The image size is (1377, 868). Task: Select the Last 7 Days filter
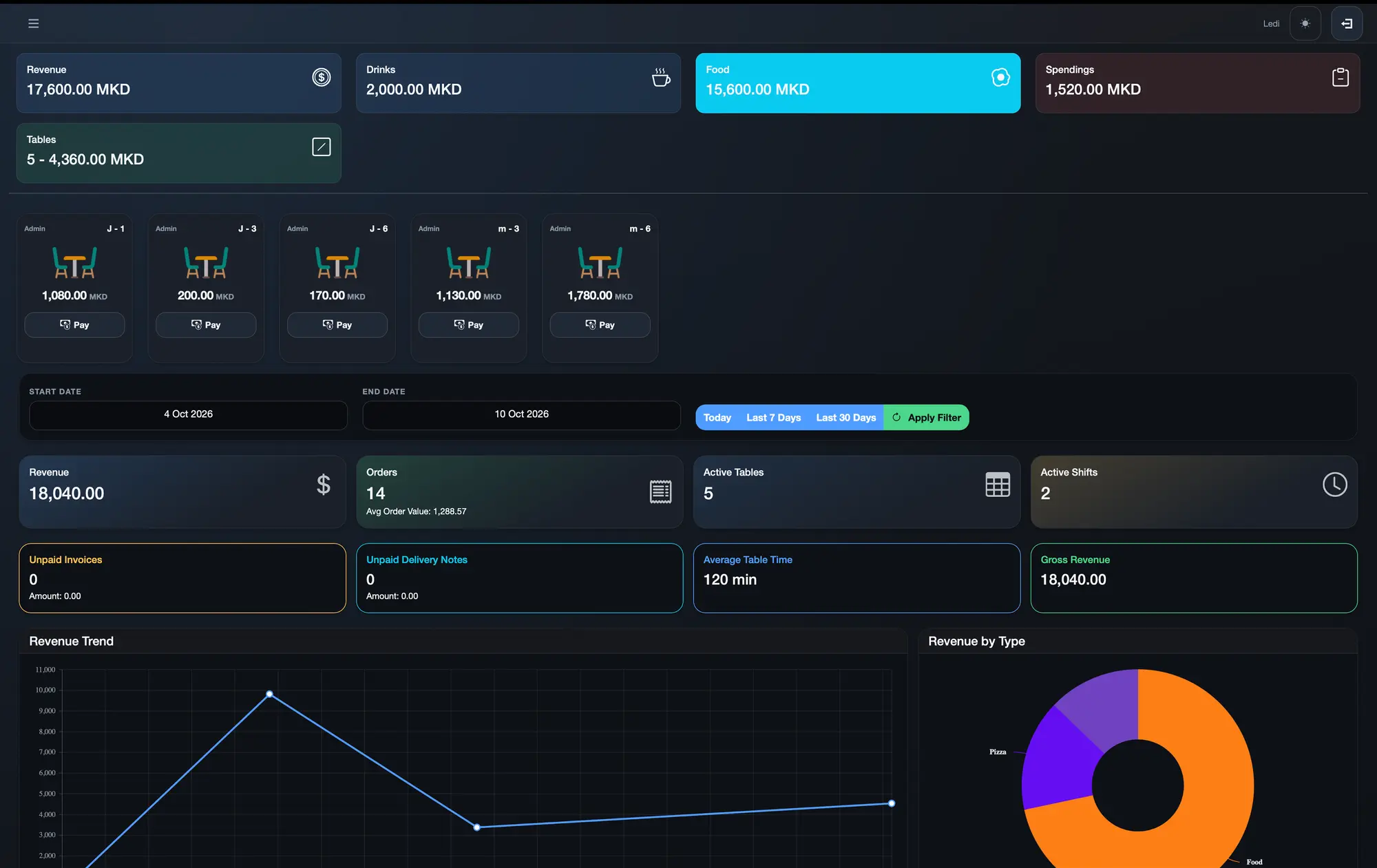click(773, 417)
